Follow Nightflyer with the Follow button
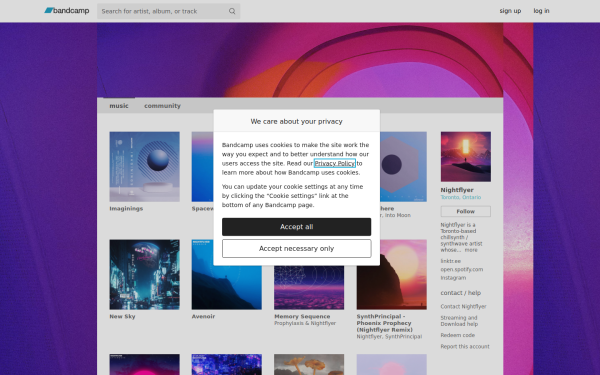Viewport: 600px width, 375px height. tap(466, 211)
